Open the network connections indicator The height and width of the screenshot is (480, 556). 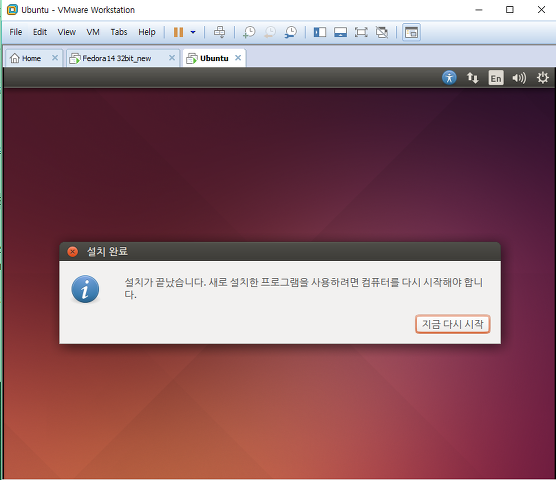tap(472, 78)
